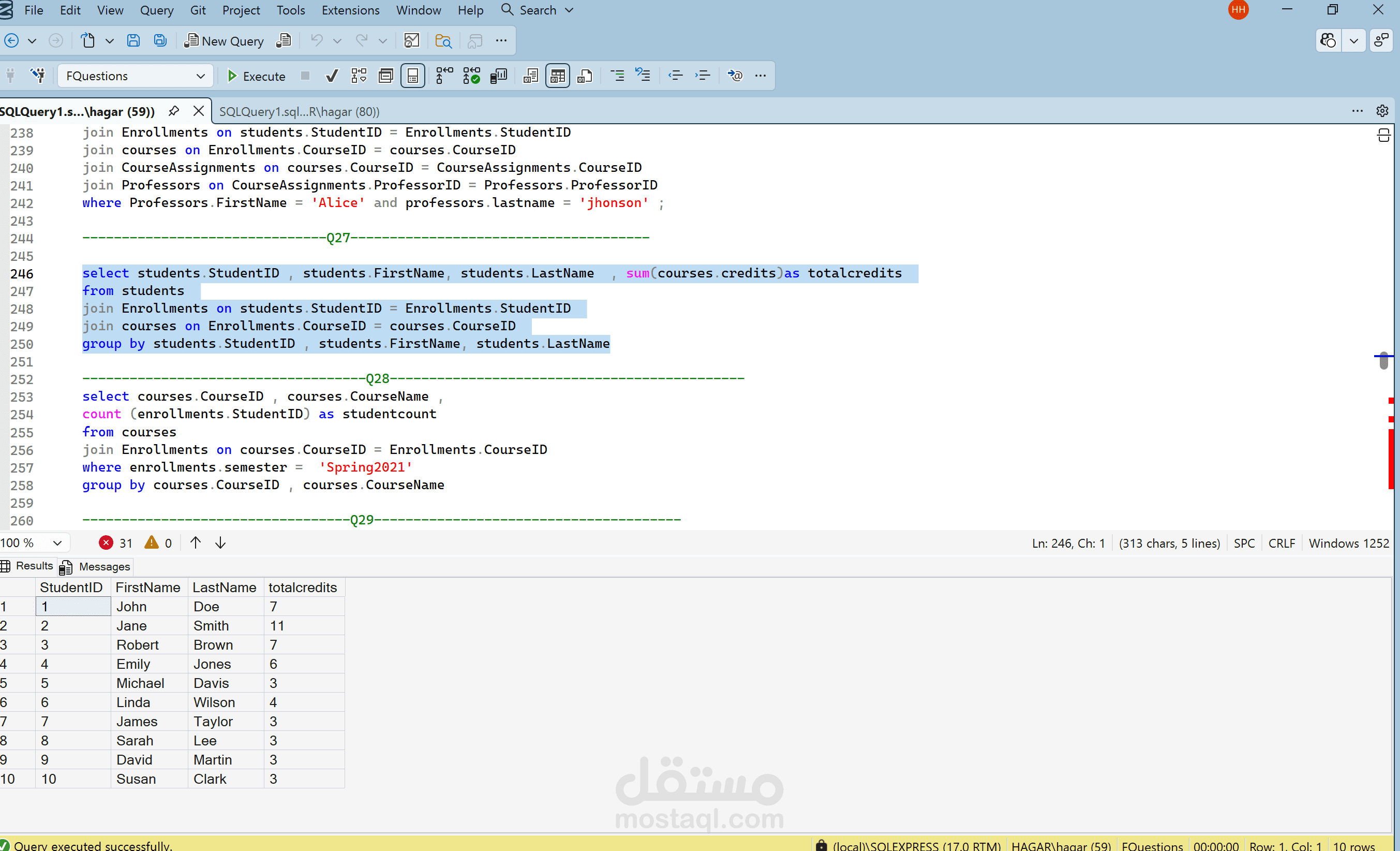
Task: Click the Parse query checkmark icon
Action: [x=332, y=76]
